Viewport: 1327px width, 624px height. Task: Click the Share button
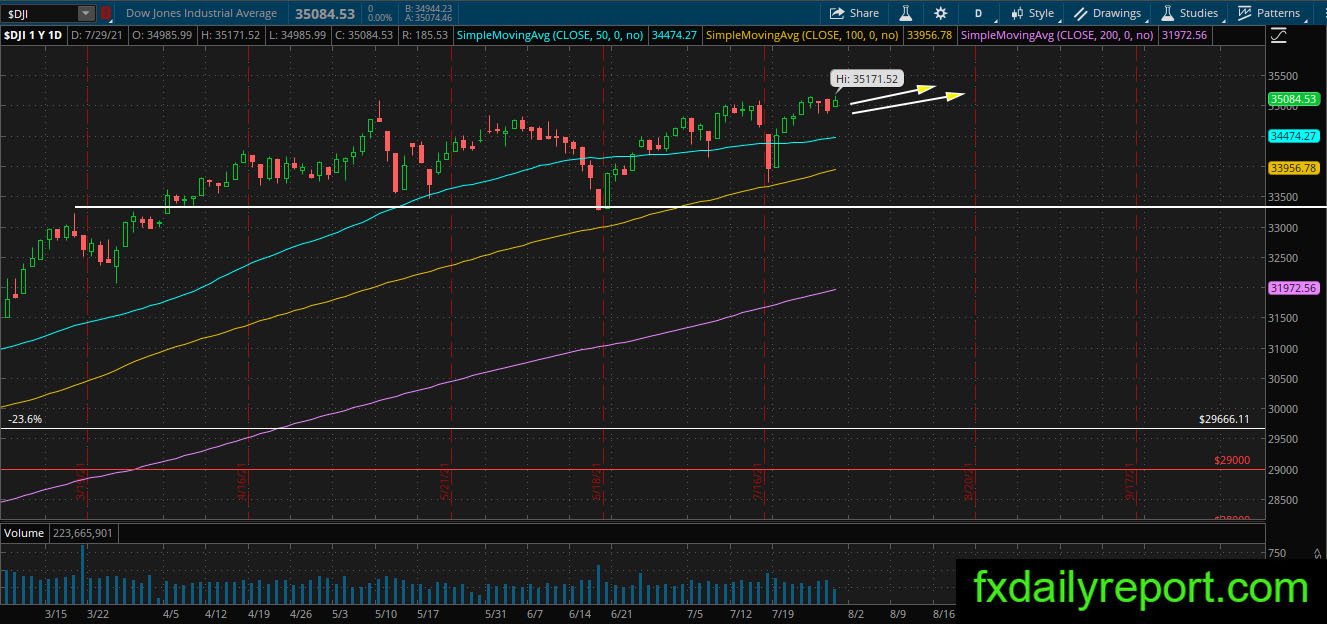[x=854, y=13]
